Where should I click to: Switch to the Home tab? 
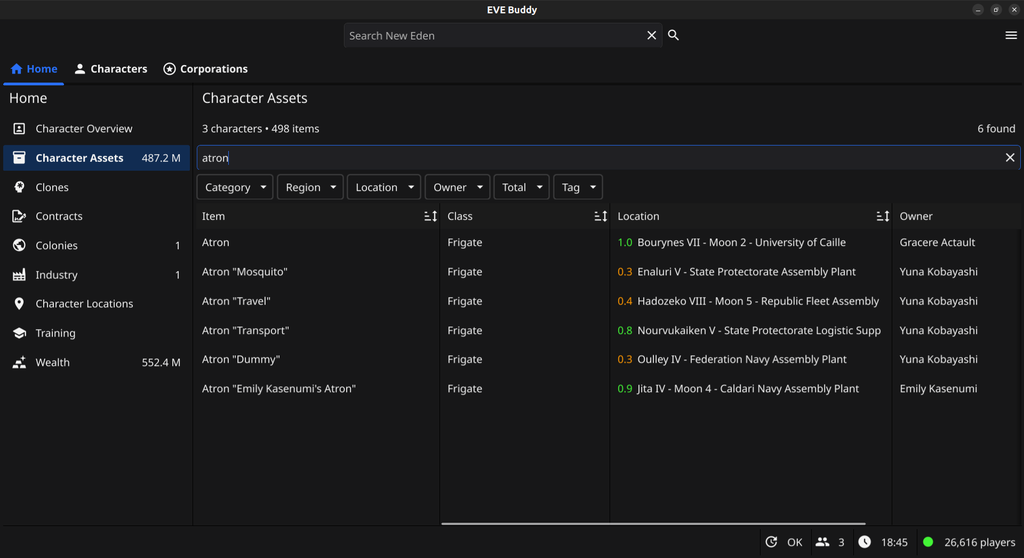[34, 69]
